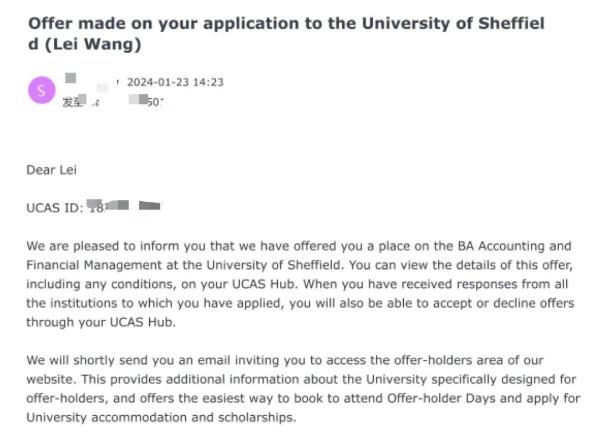Select the email subject heading text
The image size is (599, 448).
[x=287, y=34]
